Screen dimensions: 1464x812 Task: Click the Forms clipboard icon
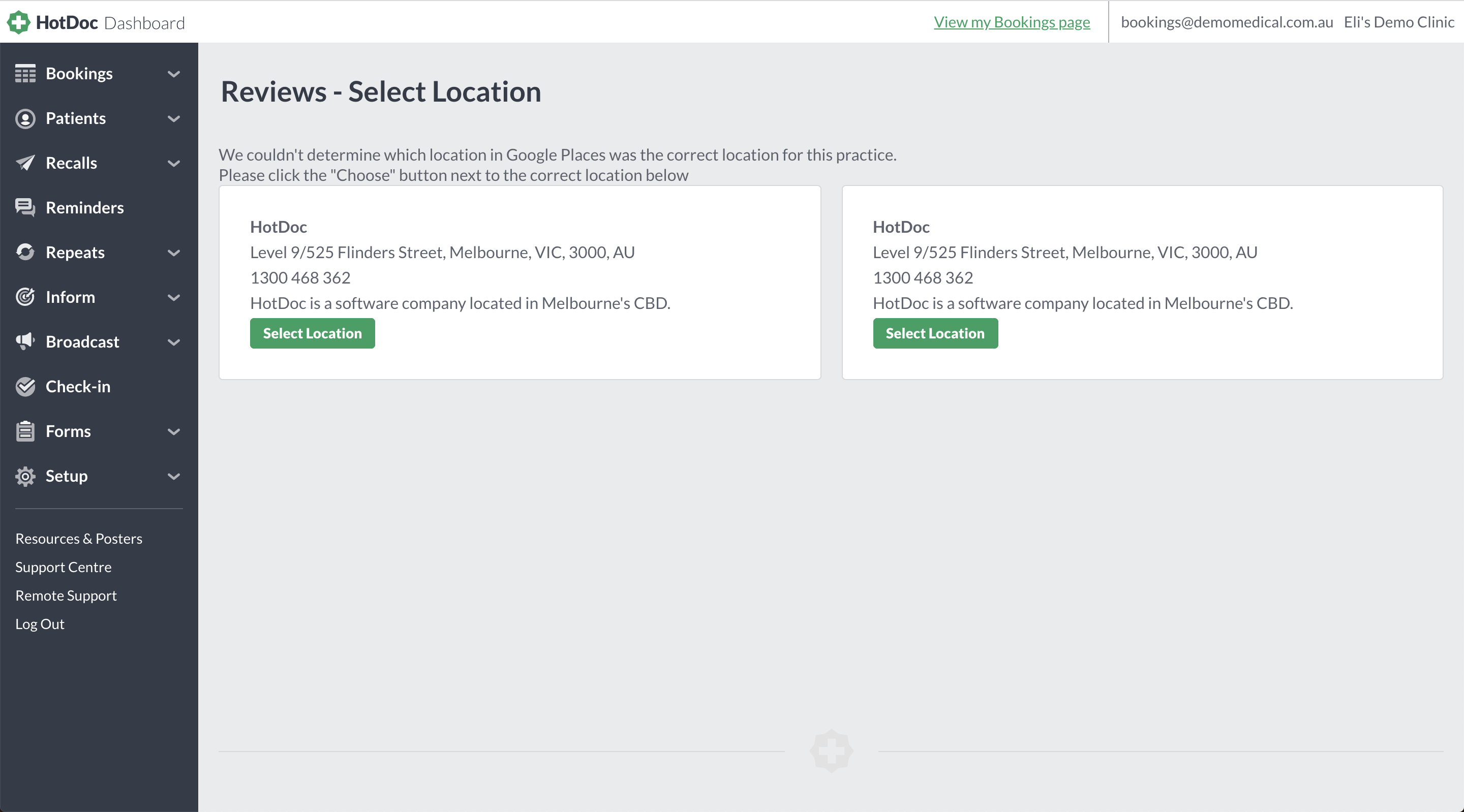(x=25, y=431)
